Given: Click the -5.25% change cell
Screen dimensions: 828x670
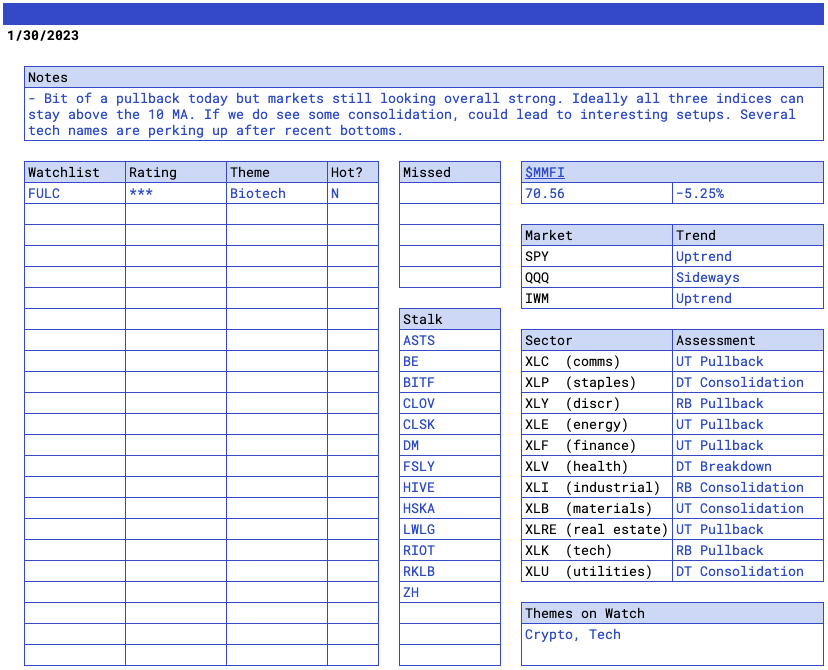Looking at the screenshot, I should pos(748,193).
